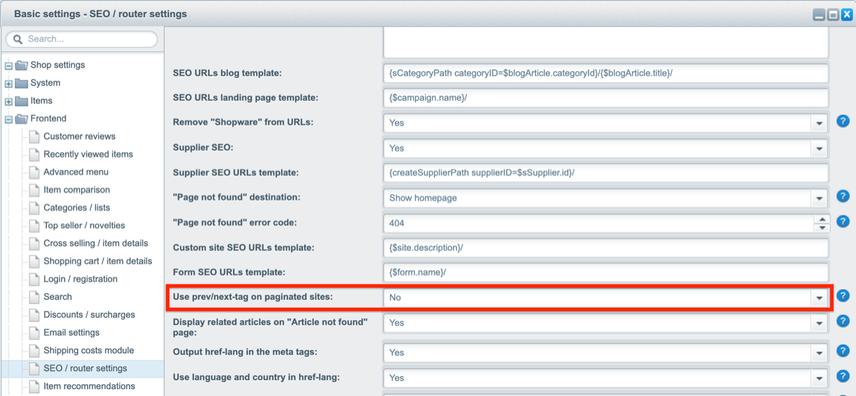This screenshot has width=856, height=396.
Task: Open help for Output href-lang in meta tags
Action: point(843,351)
